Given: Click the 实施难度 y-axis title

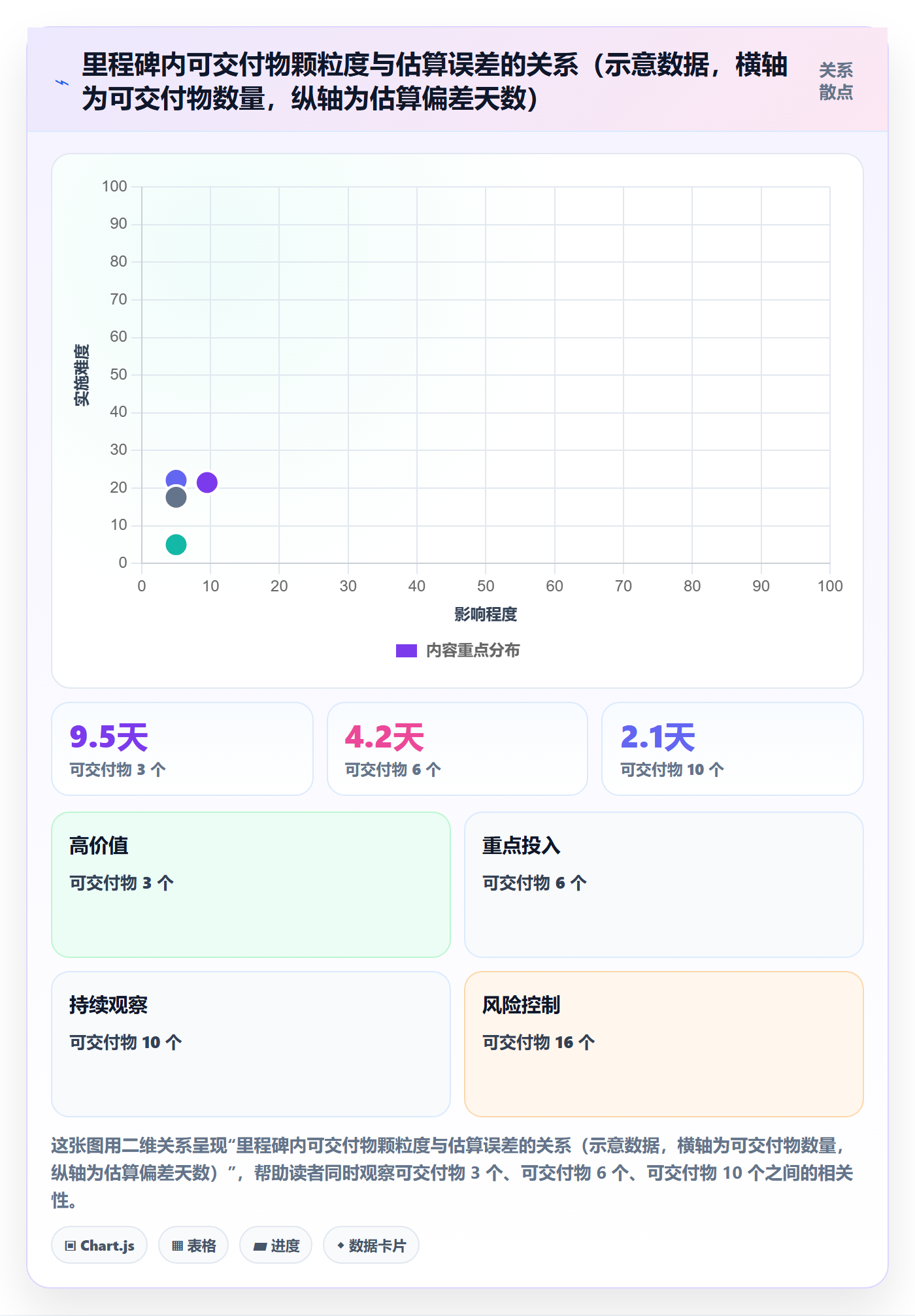Looking at the screenshot, I should click(x=82, y=375).
